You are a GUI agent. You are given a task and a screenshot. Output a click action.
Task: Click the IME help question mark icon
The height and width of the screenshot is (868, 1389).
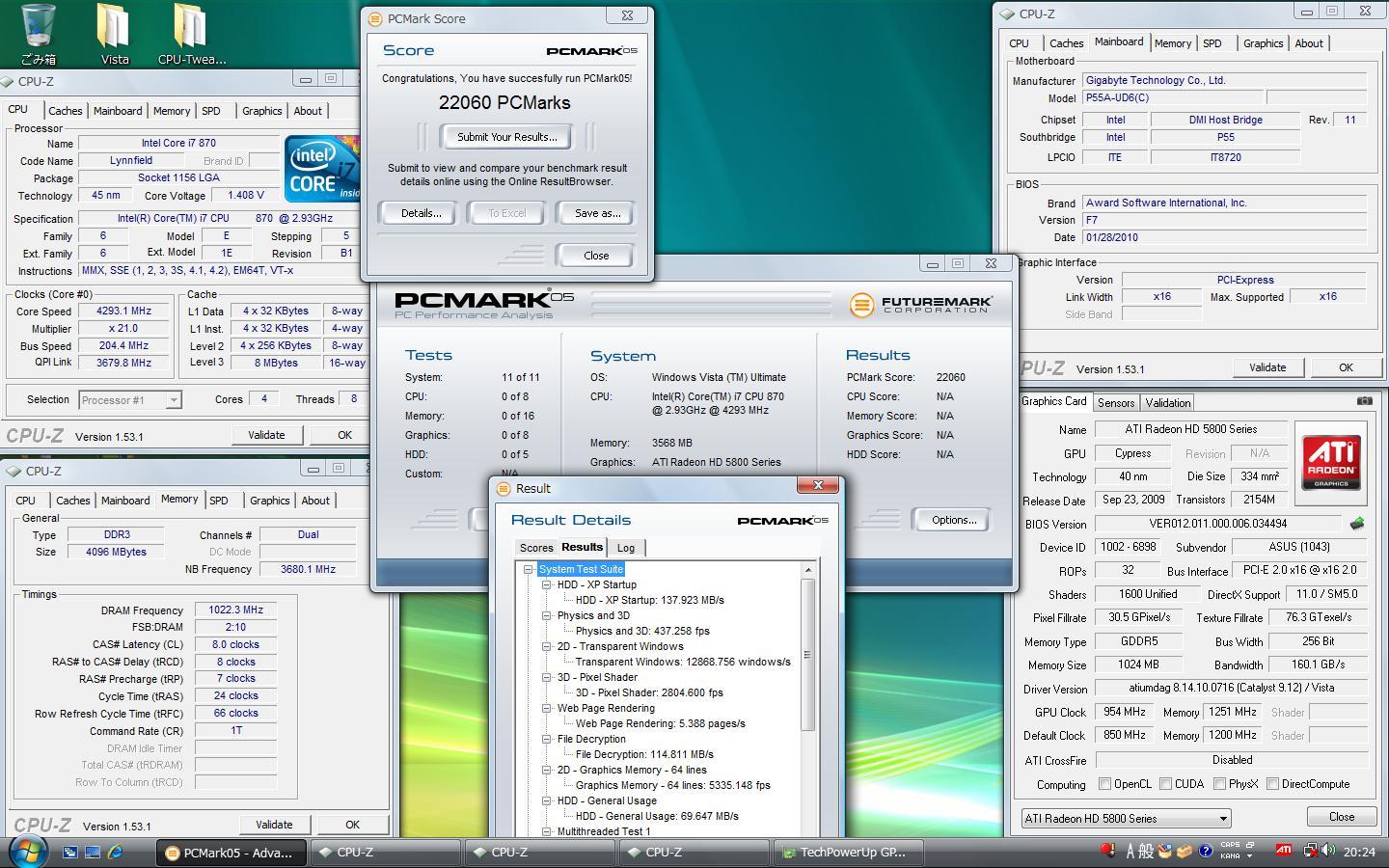1205,851
